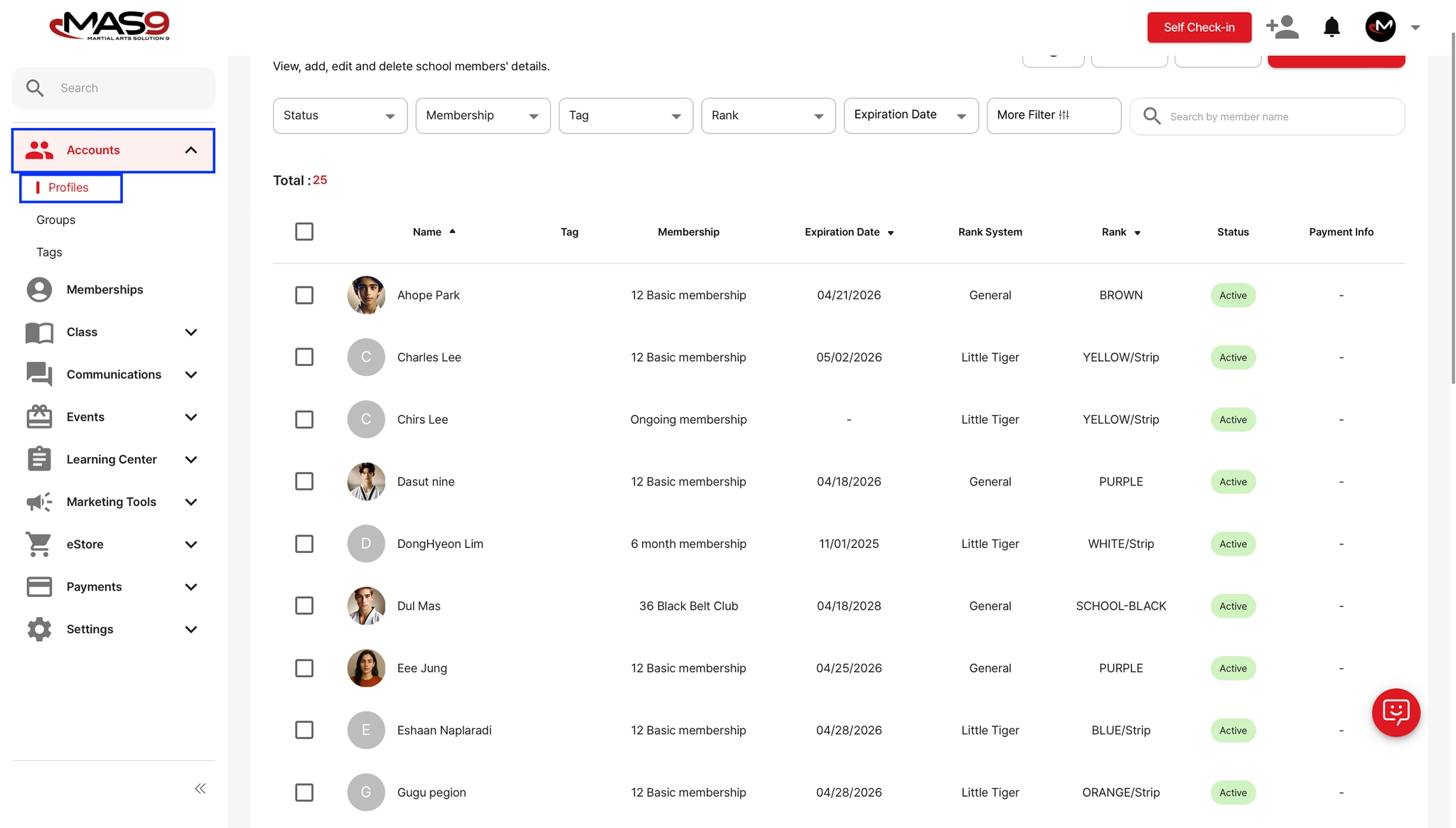This screenshot has height=828, width=1456.
Task: Select Dul Mas row checkbox
Action: pyautogui.click(x=304, y=606)
